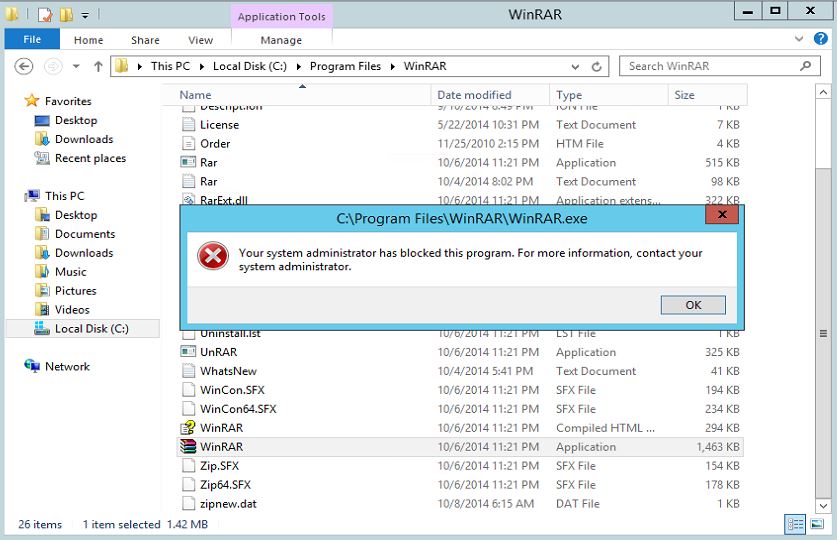
Task: Switch to large thumbnails view in status bar
Action: pyautogui.click(x=817, y=524)
